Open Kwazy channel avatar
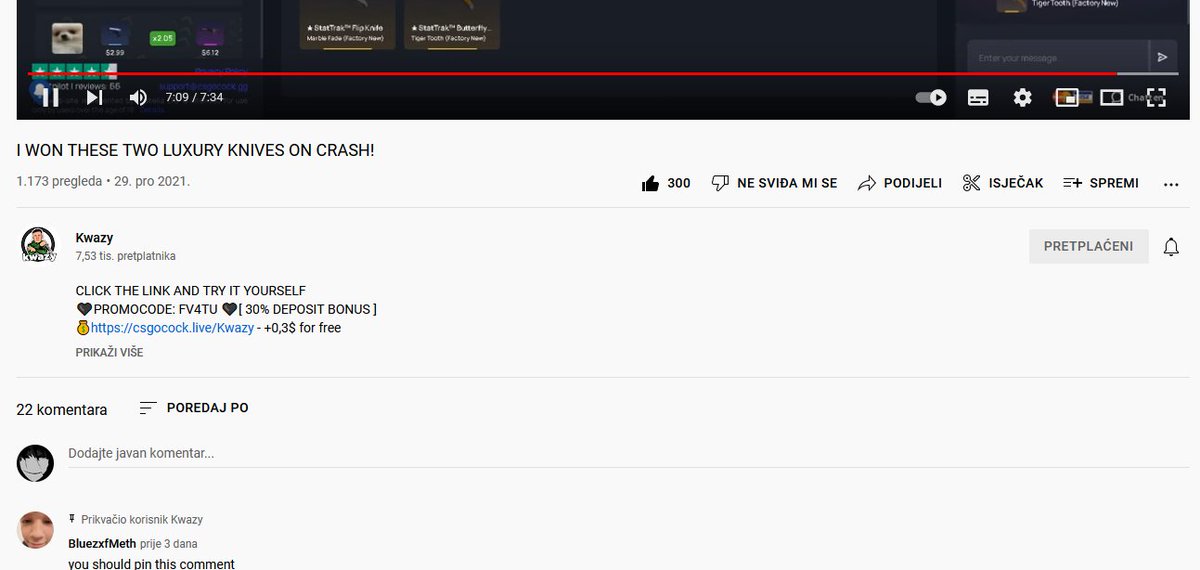This screenshot has width=1200, height=570. pyautogui.click(x=38, y=245)
